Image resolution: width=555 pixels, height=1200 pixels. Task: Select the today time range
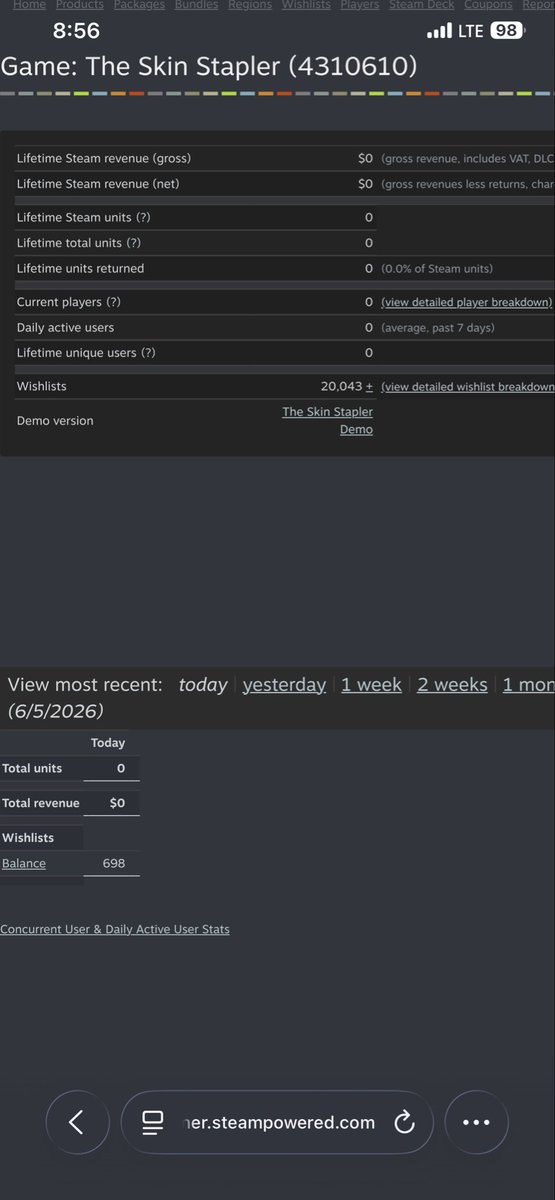[x=203, y=685]
